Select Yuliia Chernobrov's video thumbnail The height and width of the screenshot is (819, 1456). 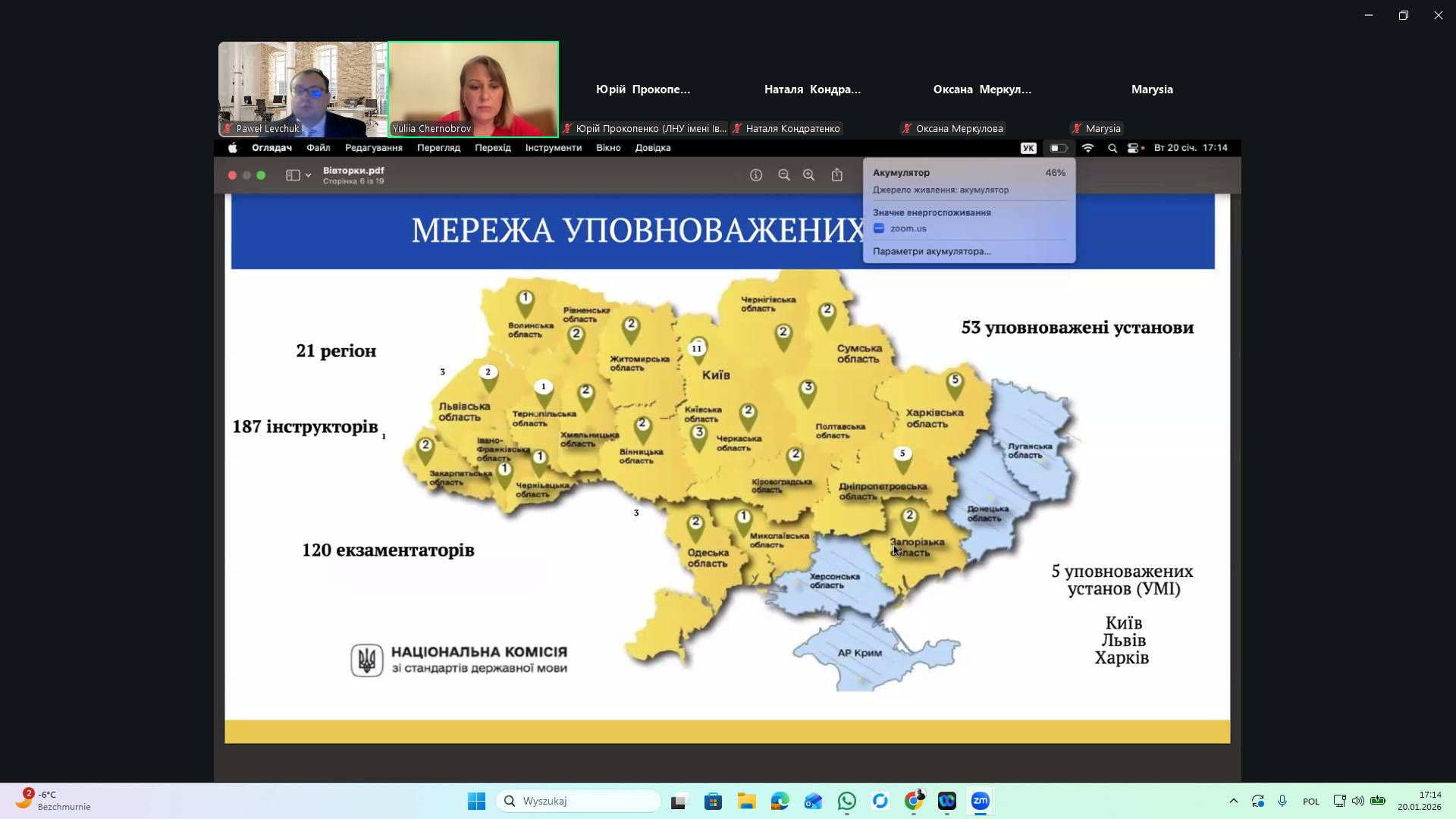point(473,89)
